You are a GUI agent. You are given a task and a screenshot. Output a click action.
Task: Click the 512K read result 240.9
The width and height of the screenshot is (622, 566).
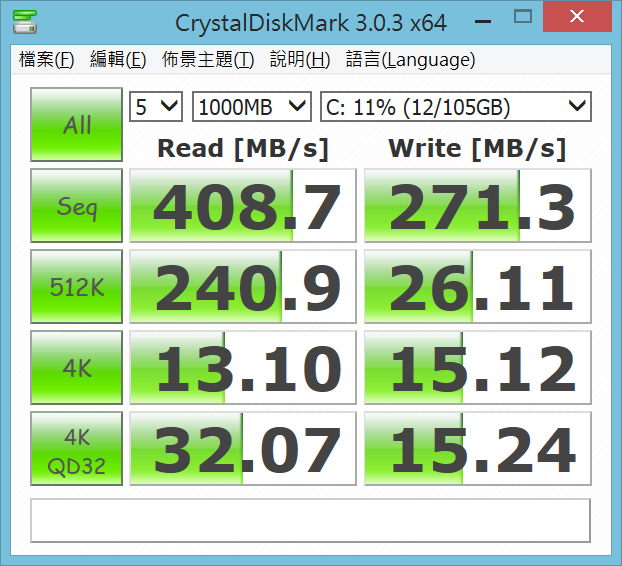coord(243,286)
